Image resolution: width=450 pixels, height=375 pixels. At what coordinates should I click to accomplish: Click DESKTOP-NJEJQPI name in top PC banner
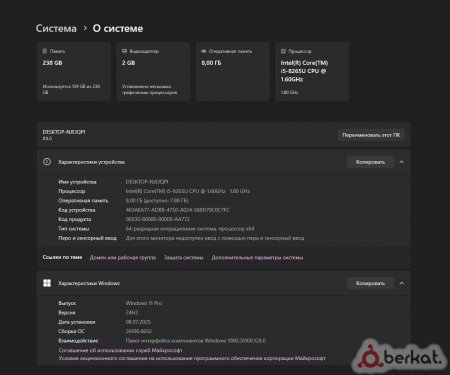(x=64, y=132)
